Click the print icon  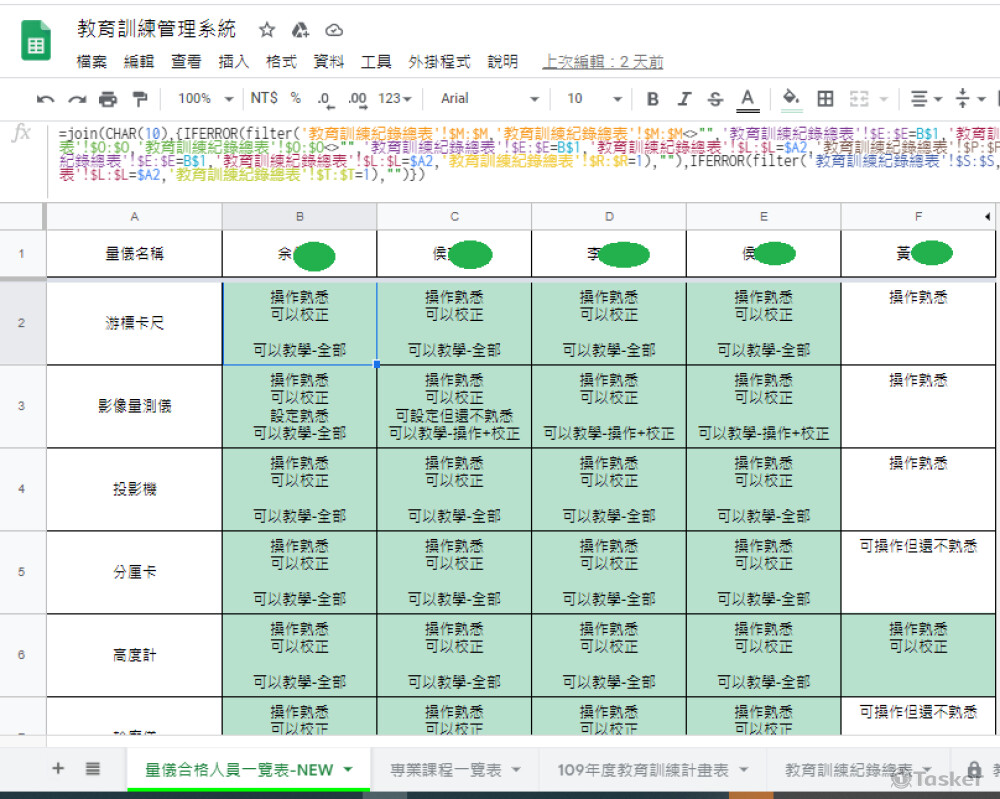pyautogui.click(x=108, y=99)
